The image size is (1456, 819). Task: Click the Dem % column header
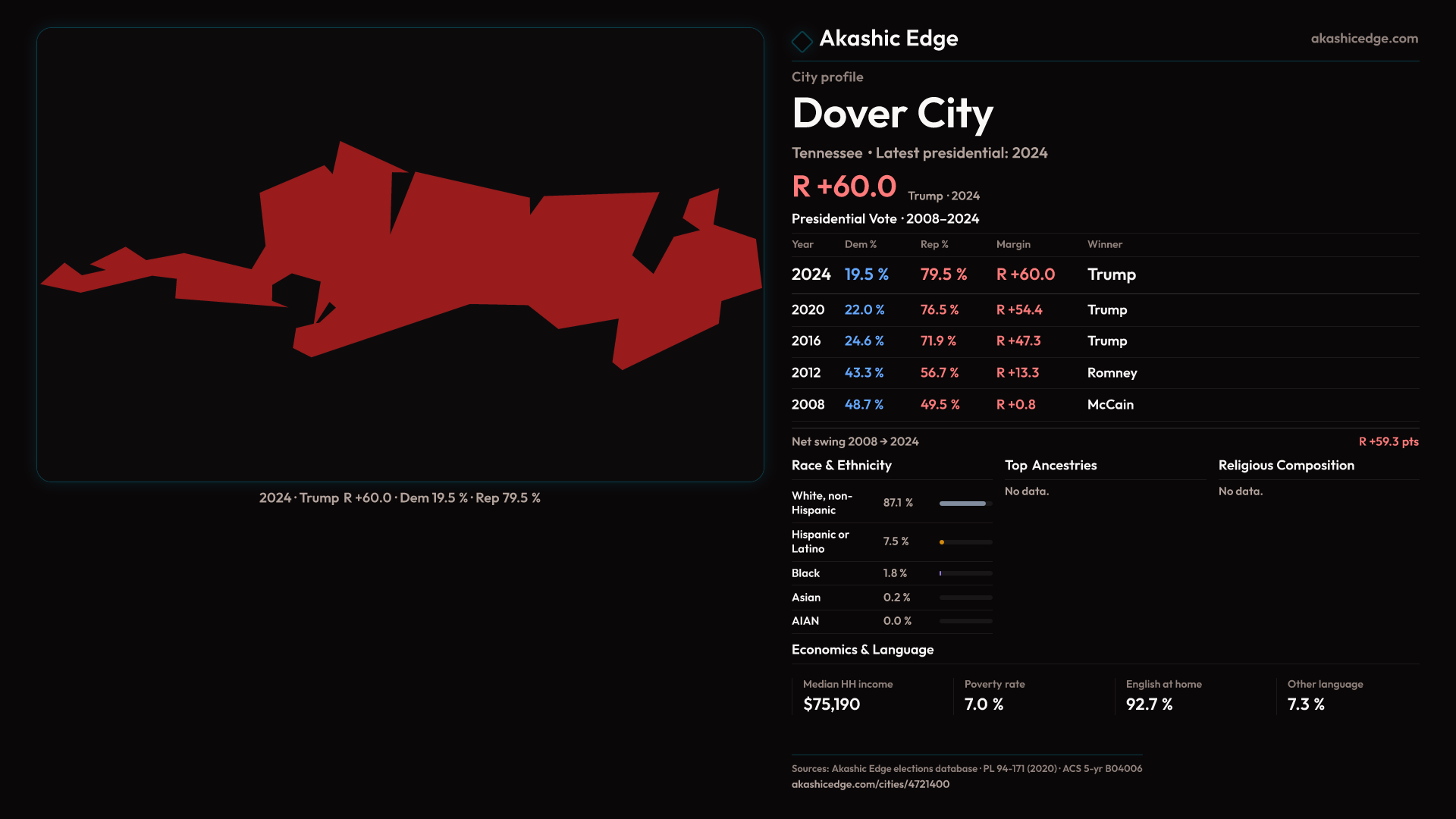860,244
